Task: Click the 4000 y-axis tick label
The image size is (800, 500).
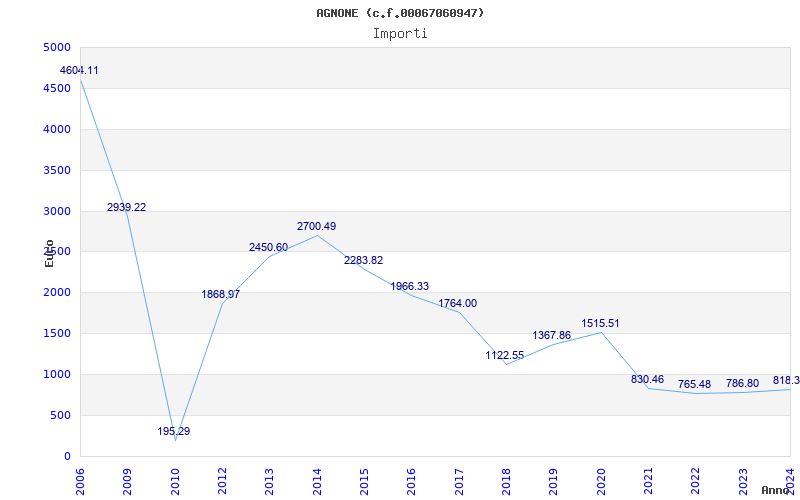Action: (x=57, y=130)
